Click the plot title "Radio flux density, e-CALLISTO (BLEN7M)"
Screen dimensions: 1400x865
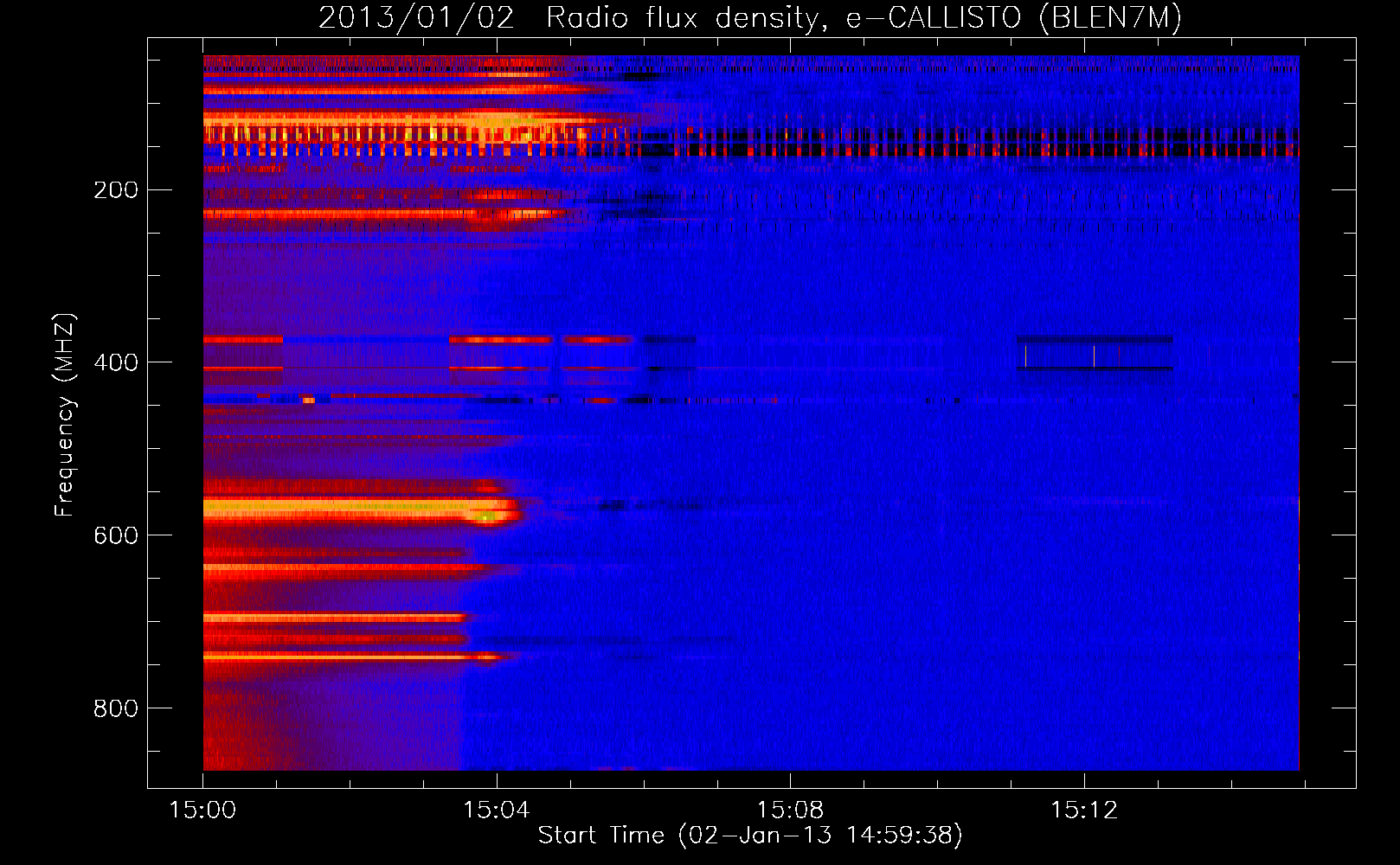coord(864,18)
